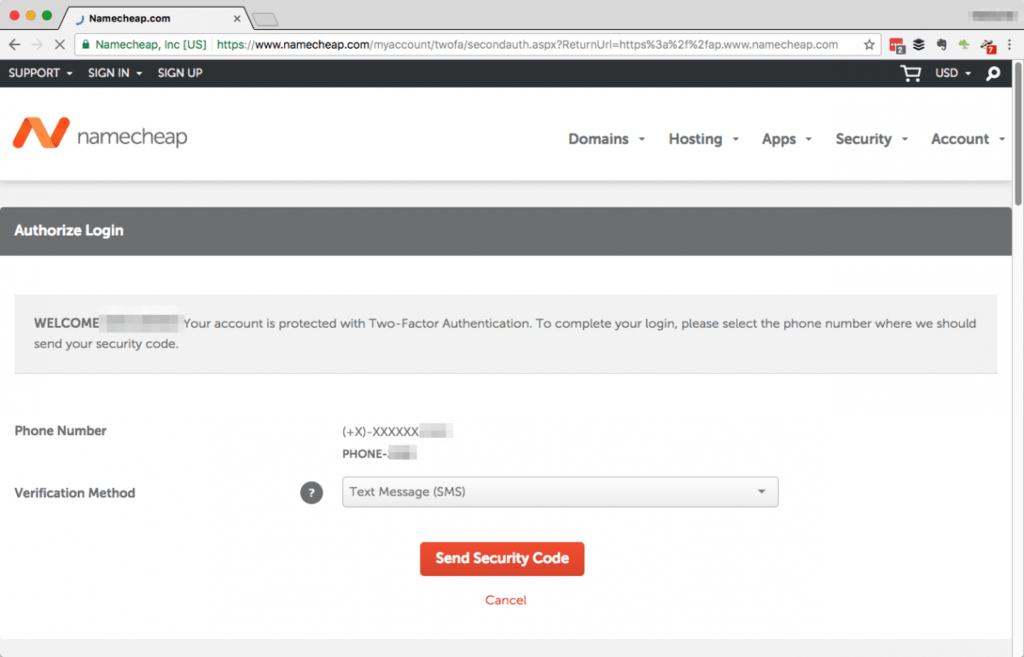Viewport: 1024px width, 657px height.
Task: Bookmark this page with the star icon
Action: tap(869, 44)
